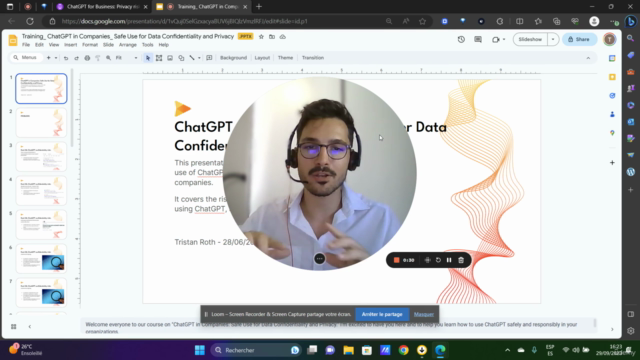Screen dimensions: 640x360
Task: Open Loom camera bubble options menu
Action: click(320, 258)
